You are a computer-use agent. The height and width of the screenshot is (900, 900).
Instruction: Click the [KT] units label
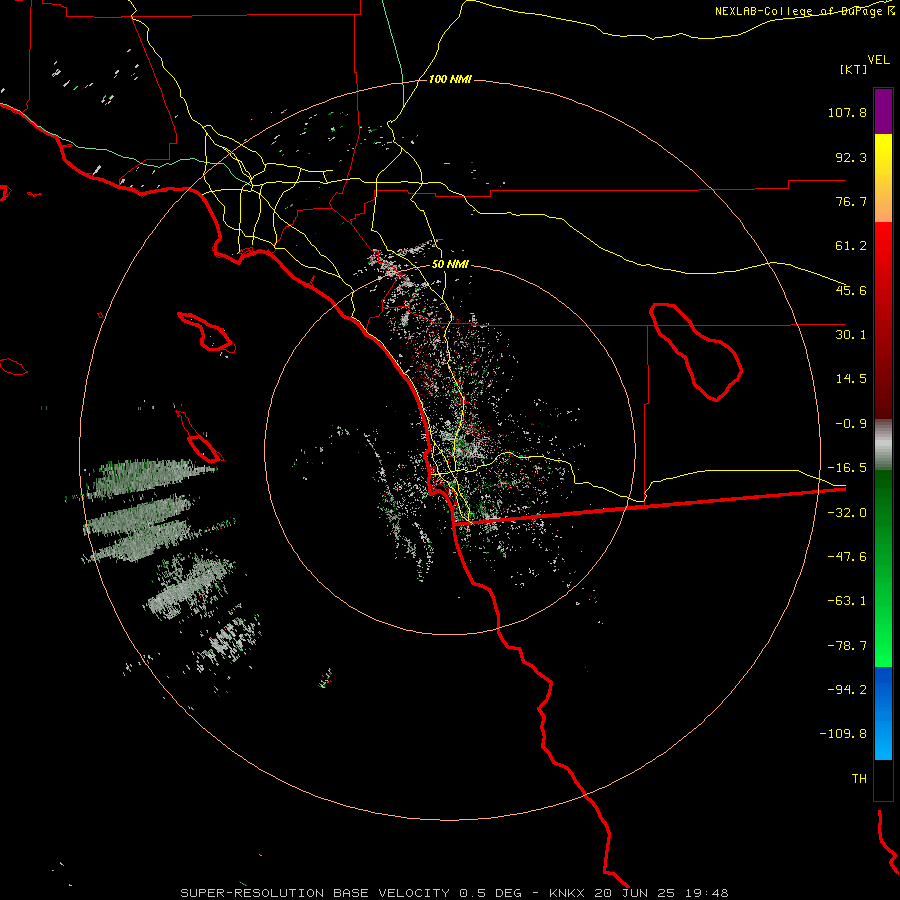tap(854, 69)
